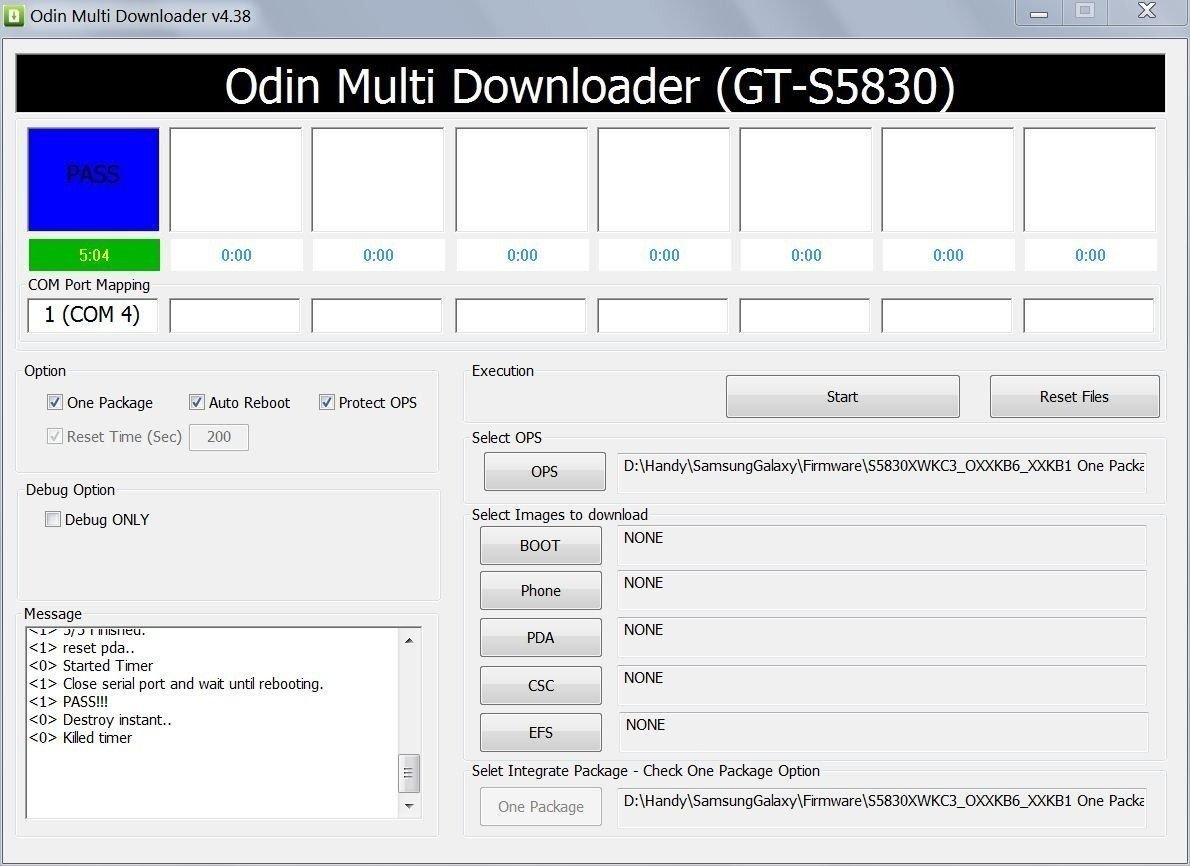Click the '<1> reset pda..' log line
Screen dimensions: 1190x866
82,647
